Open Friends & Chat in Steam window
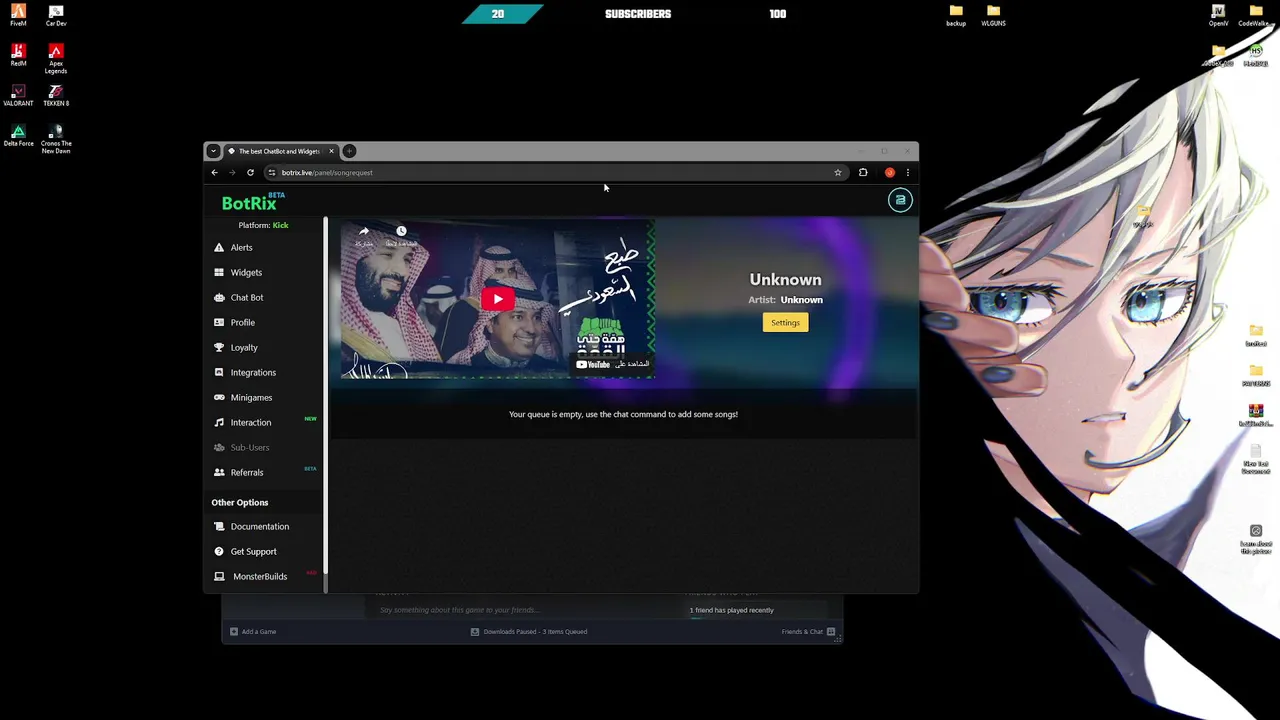Image resolution: width=1280 pixels, height=720 pixels. pos(808,631)
